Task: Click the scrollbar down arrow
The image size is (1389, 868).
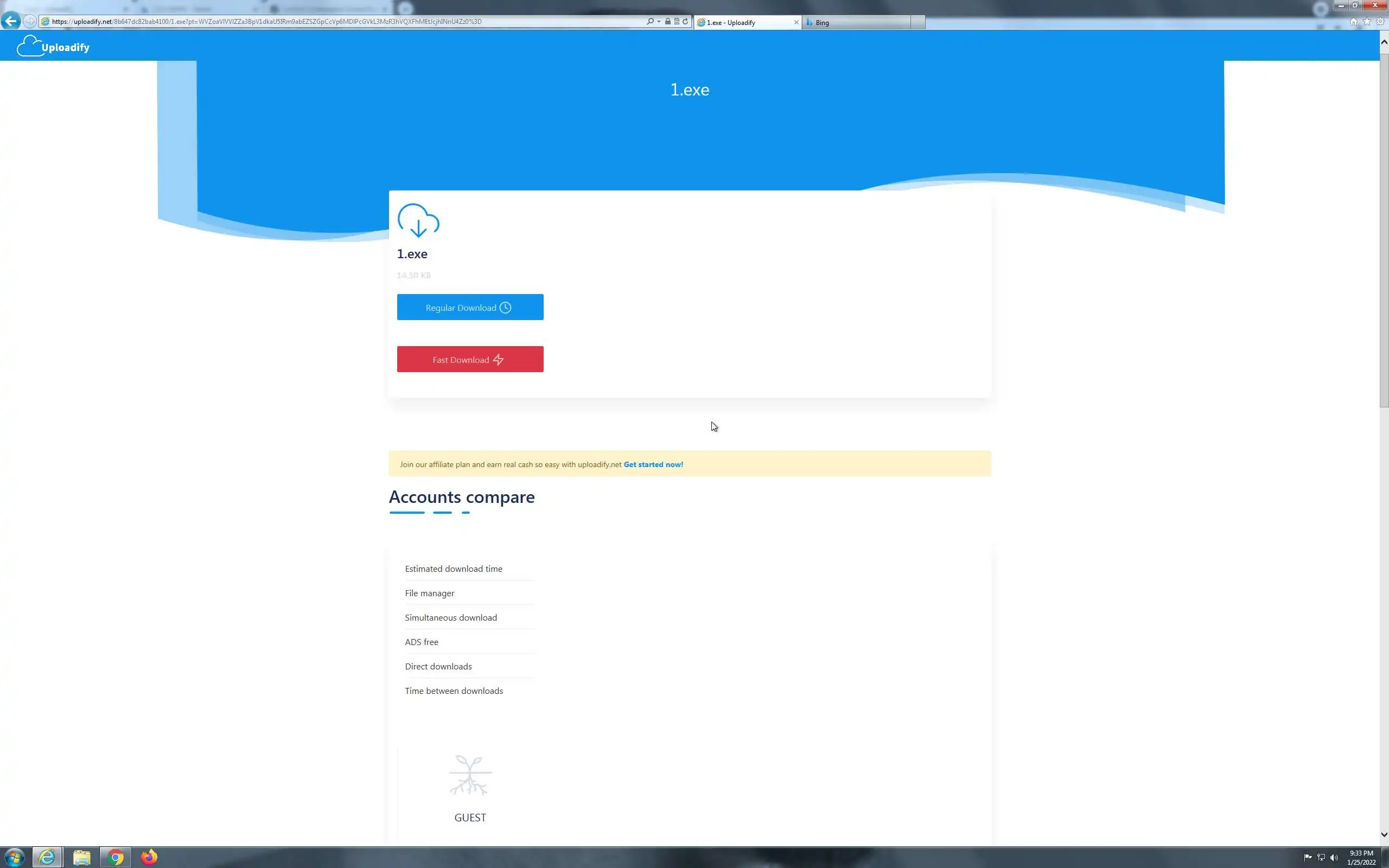Action: 1383,834
